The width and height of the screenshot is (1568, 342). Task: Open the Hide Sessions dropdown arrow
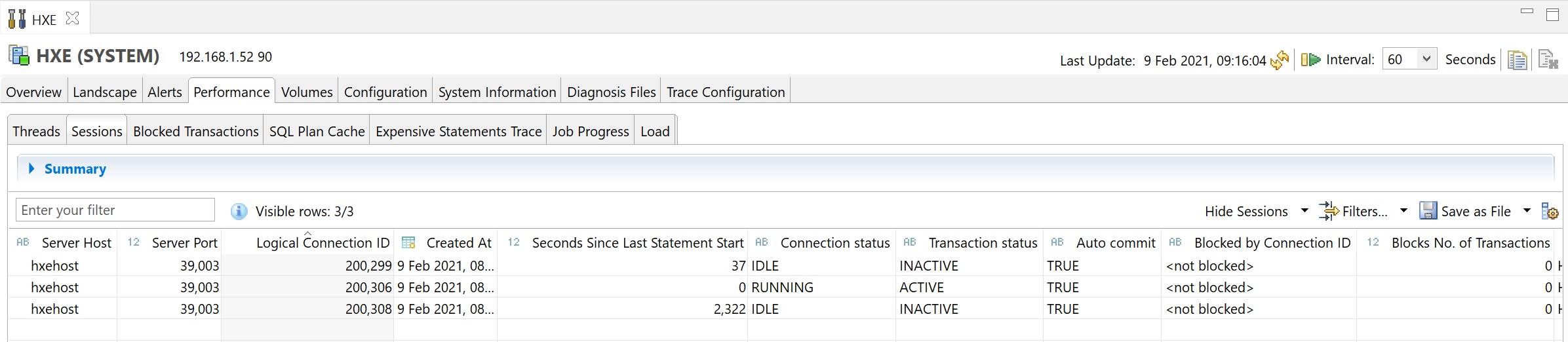1304,211
